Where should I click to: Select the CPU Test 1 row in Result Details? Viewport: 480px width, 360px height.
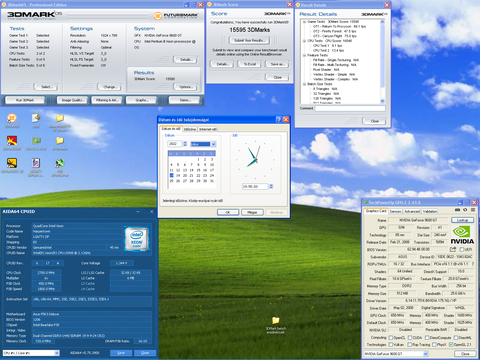pos(327,46)
